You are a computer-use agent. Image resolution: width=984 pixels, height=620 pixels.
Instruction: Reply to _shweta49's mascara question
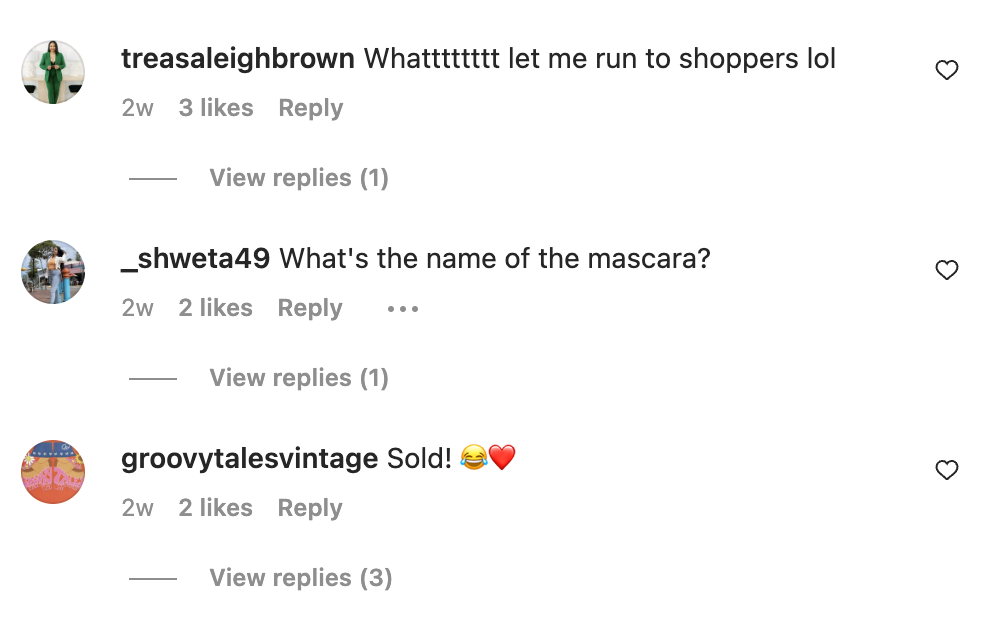[310, 308]
